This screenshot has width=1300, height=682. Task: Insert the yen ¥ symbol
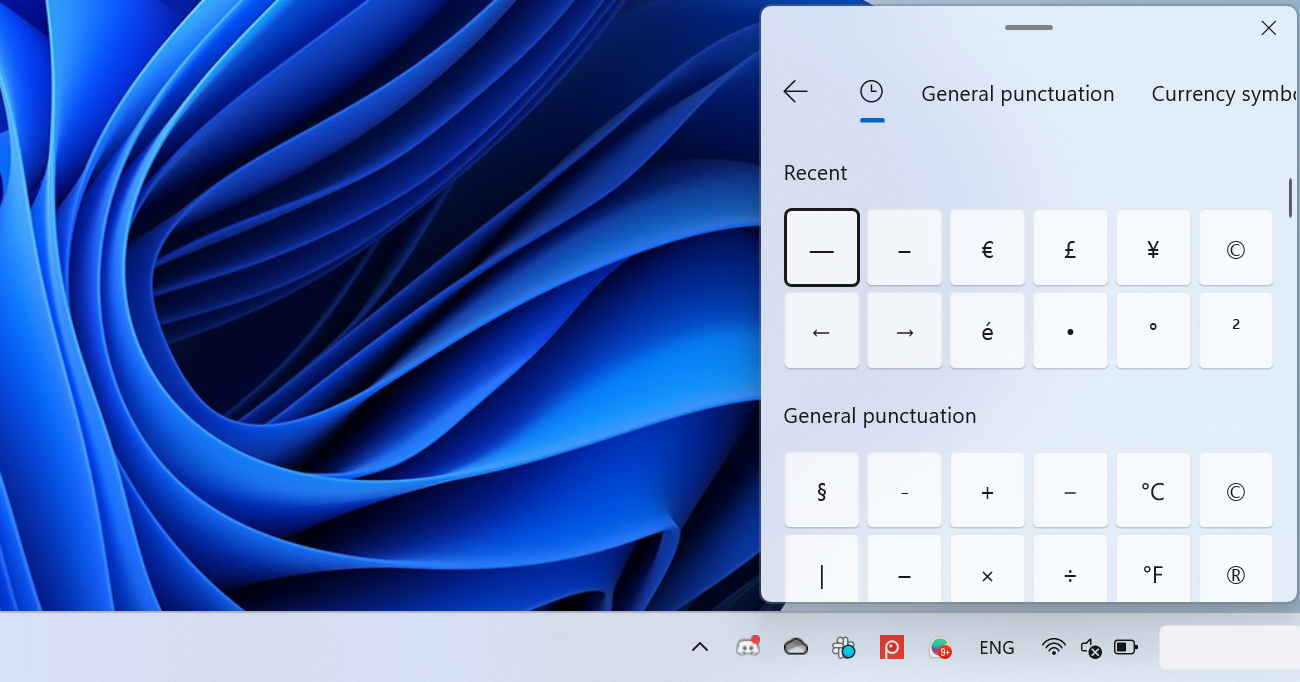1153,248
